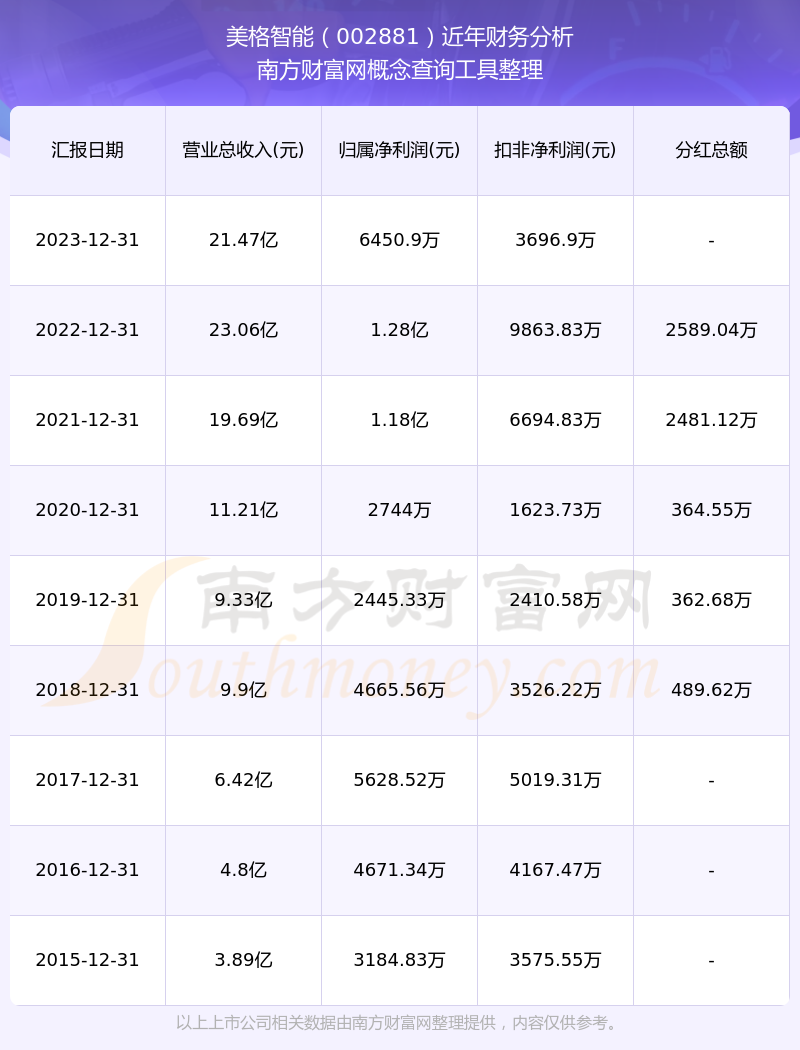The height and width of the screenshot is (1050, 800).
Task: Click the footer disclaimer text
Action: (x=400, y=1023)
